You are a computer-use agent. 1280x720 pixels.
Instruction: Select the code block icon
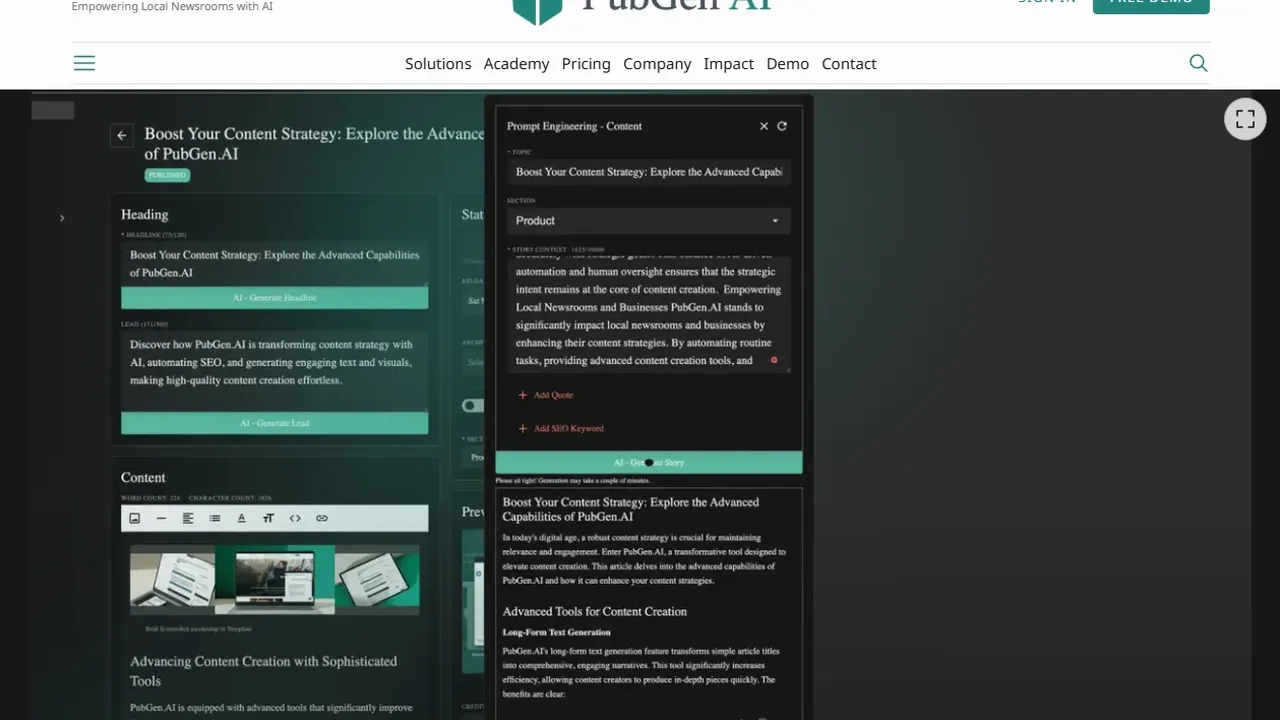[295, 518]
